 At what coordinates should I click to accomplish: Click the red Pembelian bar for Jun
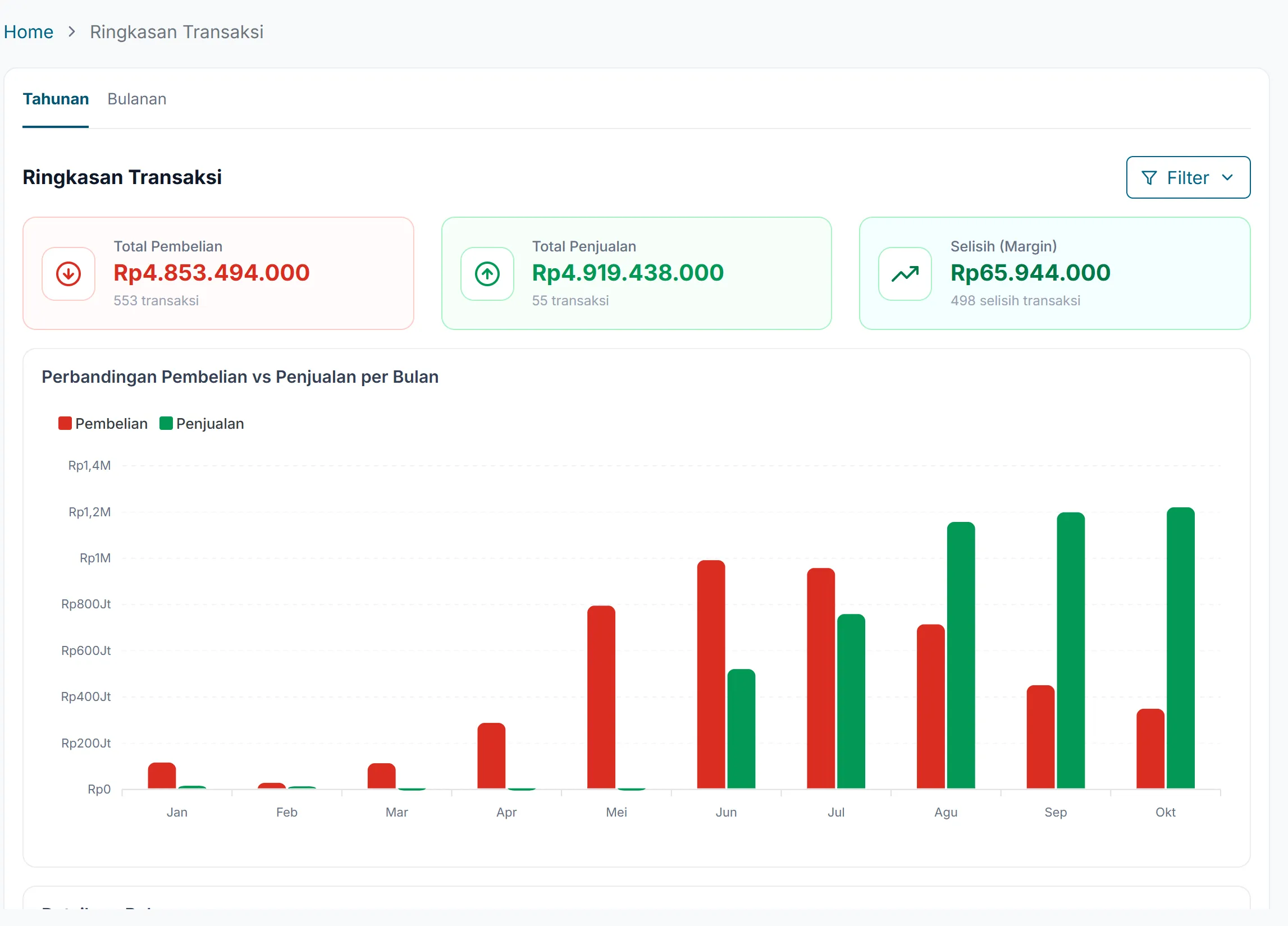[711, 675]
